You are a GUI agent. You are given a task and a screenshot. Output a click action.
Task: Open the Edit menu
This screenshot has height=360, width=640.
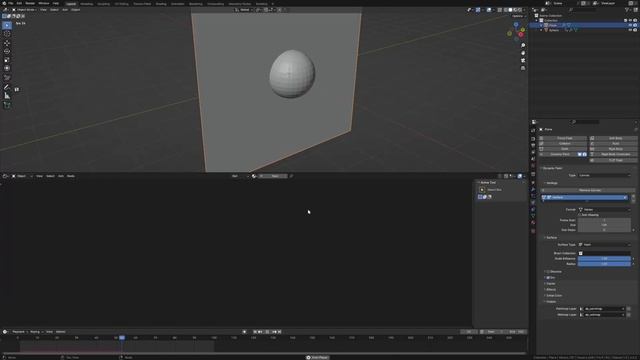[x=19, y=3]
